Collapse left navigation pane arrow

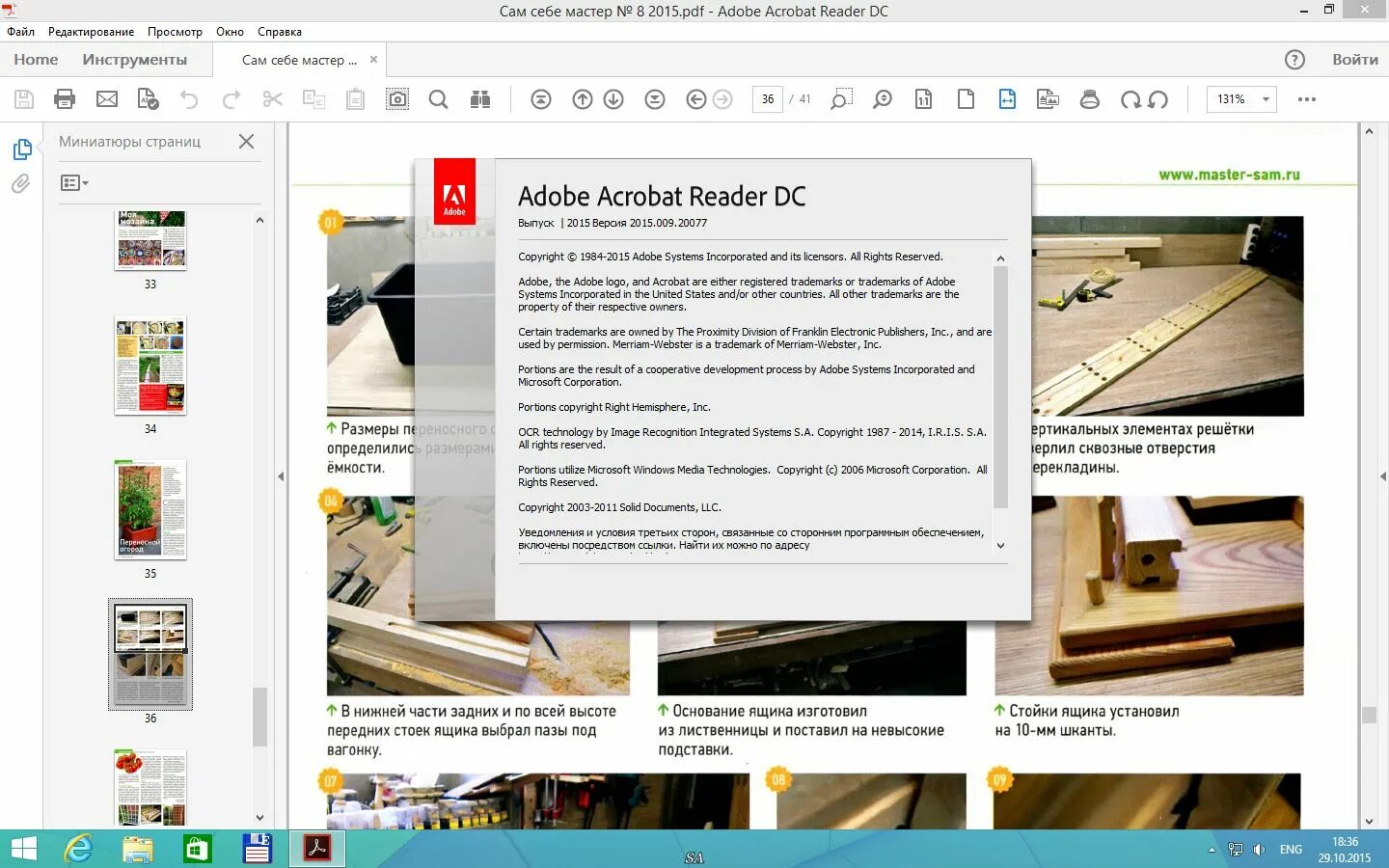[281, 476]
